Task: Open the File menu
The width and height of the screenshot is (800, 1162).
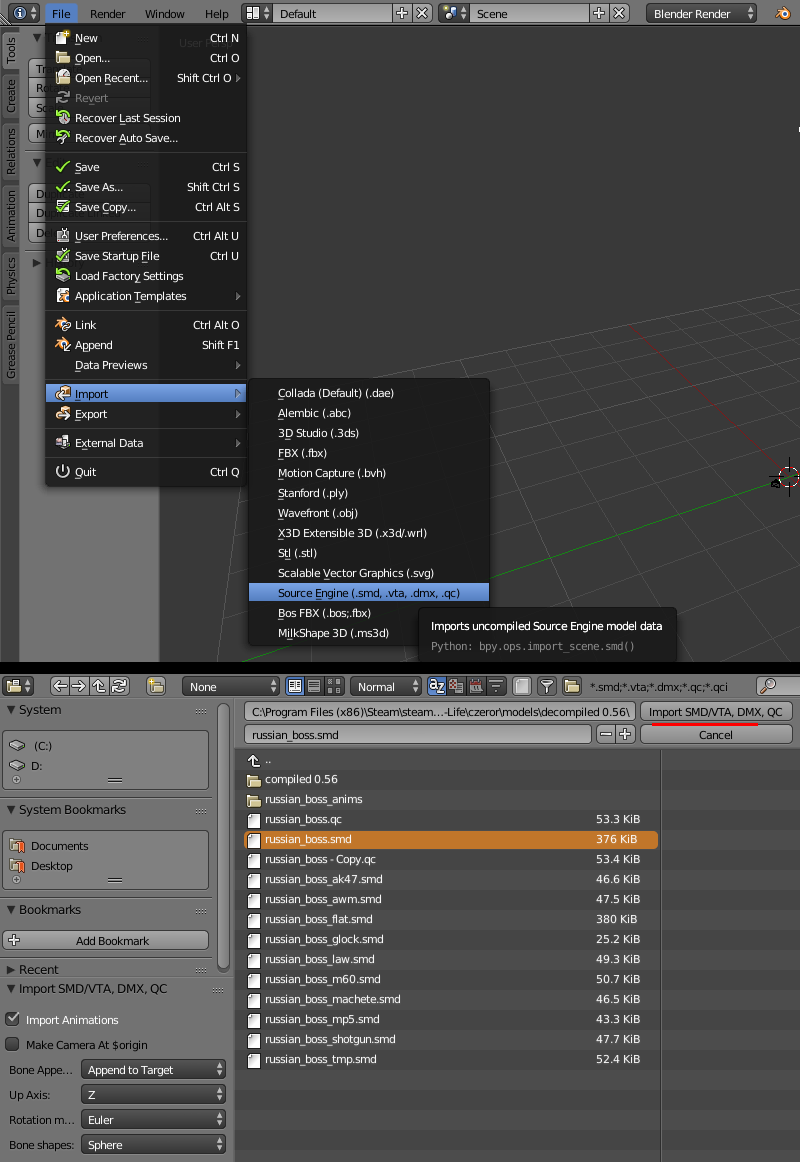Action: [61, 13]
